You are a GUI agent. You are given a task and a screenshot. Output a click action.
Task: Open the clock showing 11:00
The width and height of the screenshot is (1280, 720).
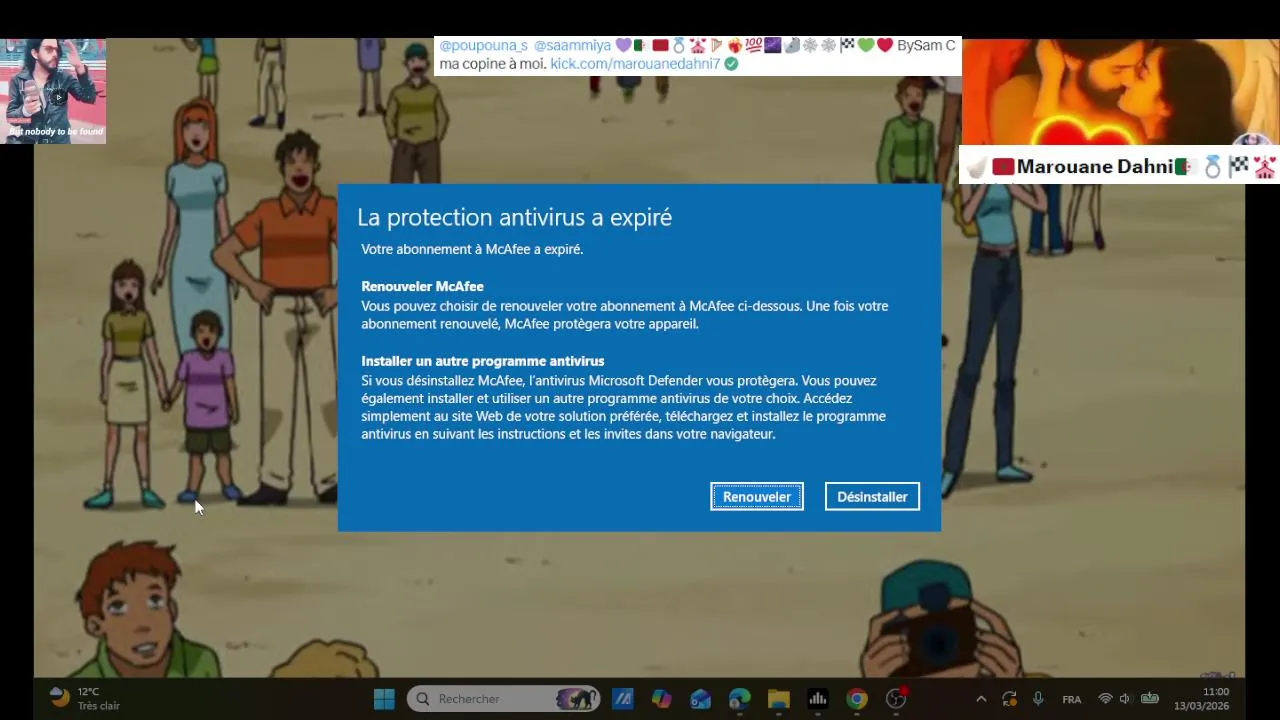pyautogui.click(x=1202, y=699)
